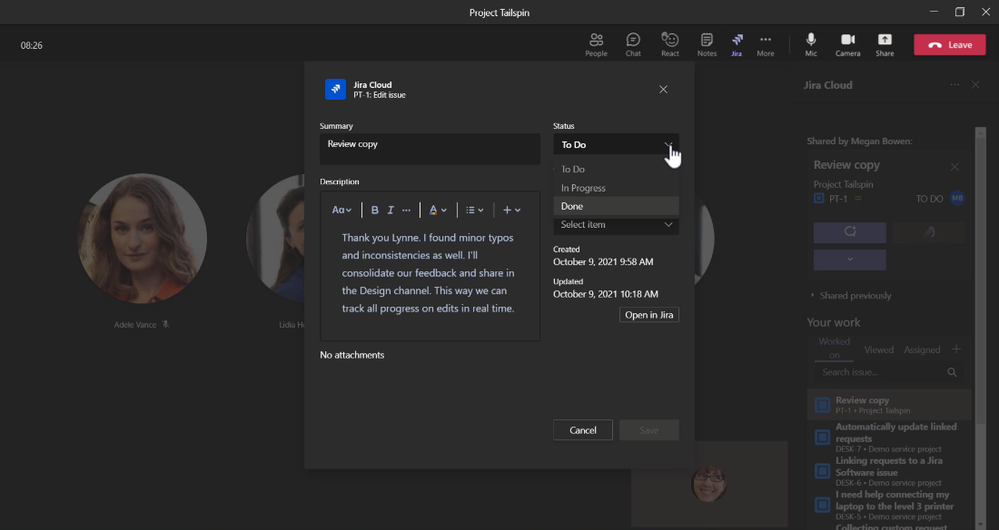Select 'Linking requests to a Jira Software issue'
Screen dimensions: 999x530
click(889, 471)
